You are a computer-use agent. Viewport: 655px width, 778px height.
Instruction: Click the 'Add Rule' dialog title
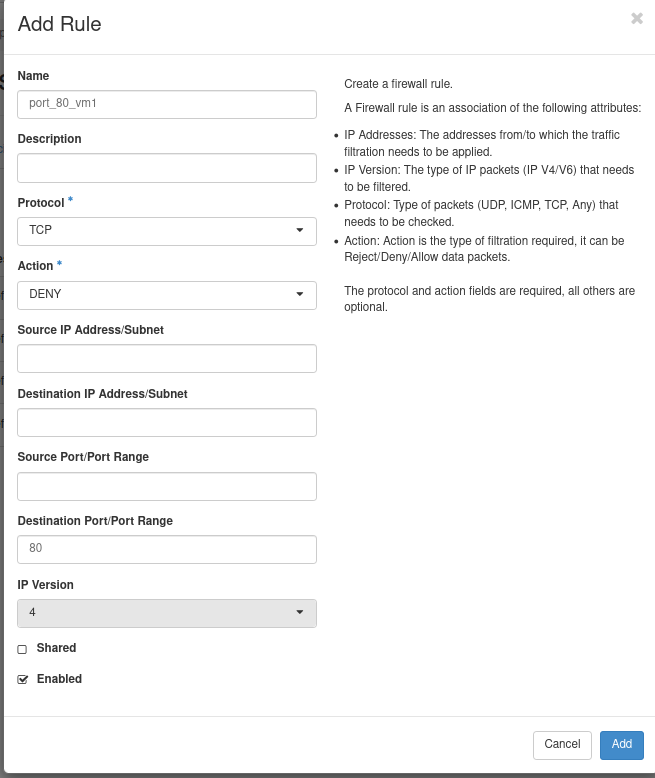coord(59,24)
